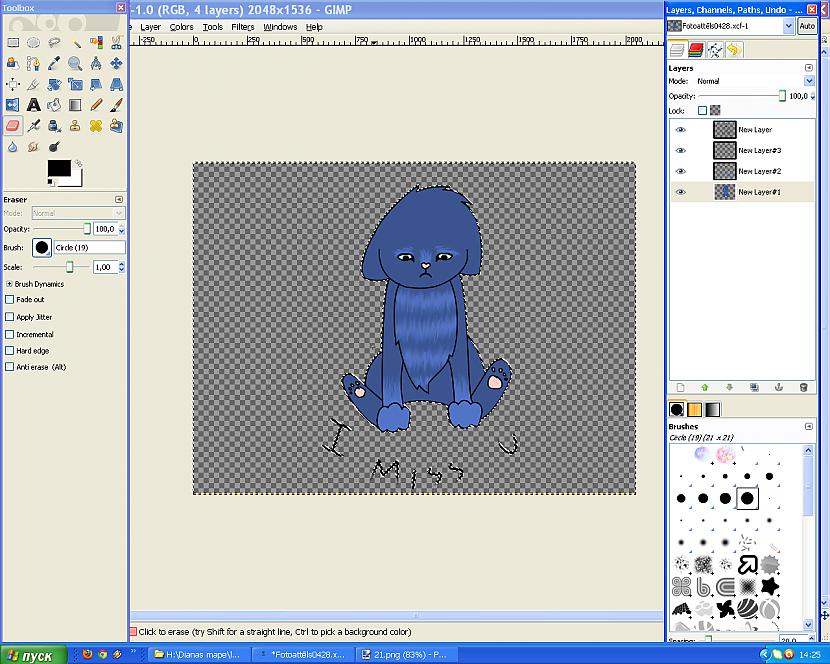This screenshot has width=830, height=664.
Task: Select the Flip tool
Action: pyautogui.click(x=13, y=105)
